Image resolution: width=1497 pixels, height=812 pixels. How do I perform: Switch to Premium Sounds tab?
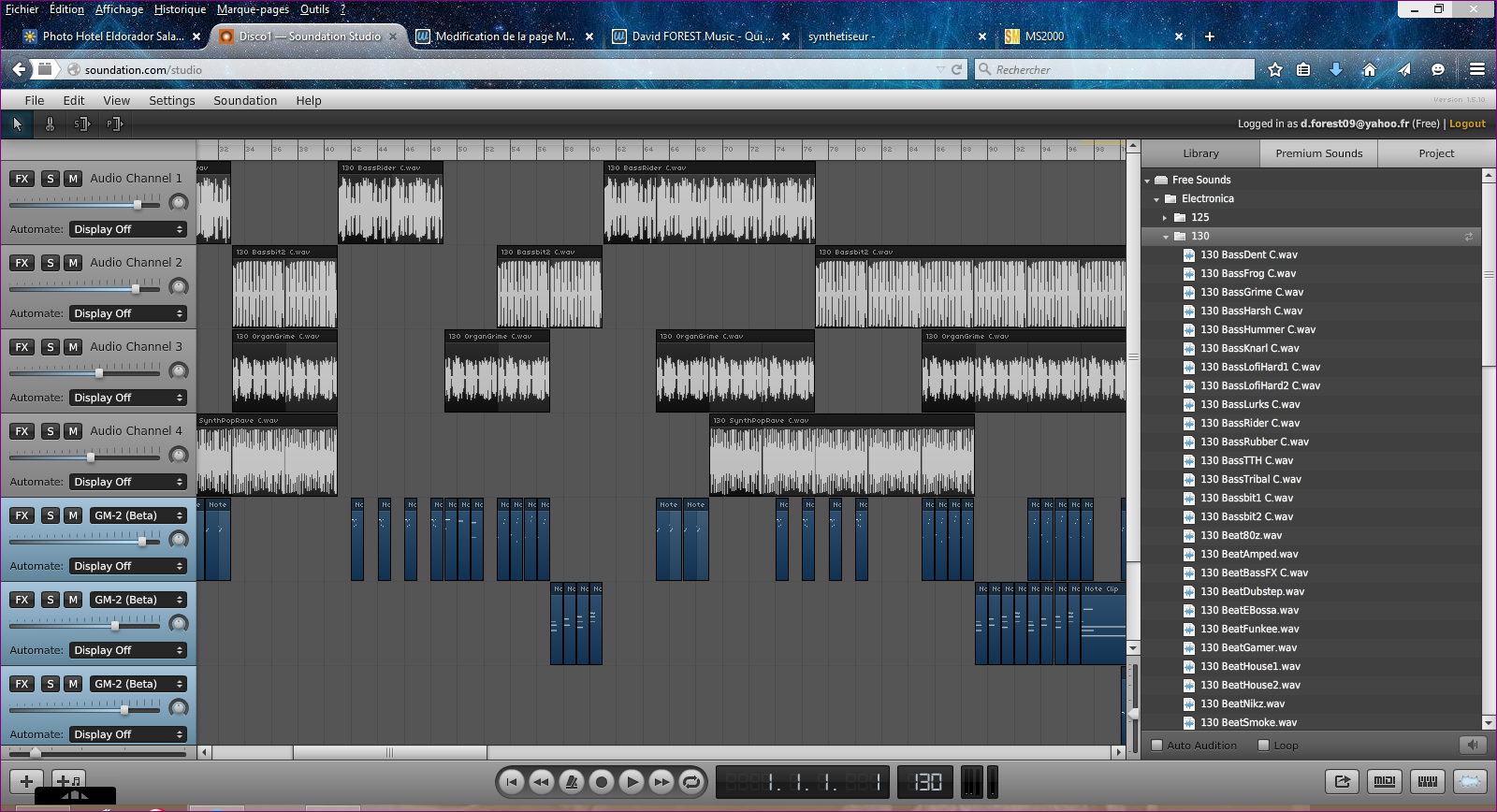pos(1319,153)
